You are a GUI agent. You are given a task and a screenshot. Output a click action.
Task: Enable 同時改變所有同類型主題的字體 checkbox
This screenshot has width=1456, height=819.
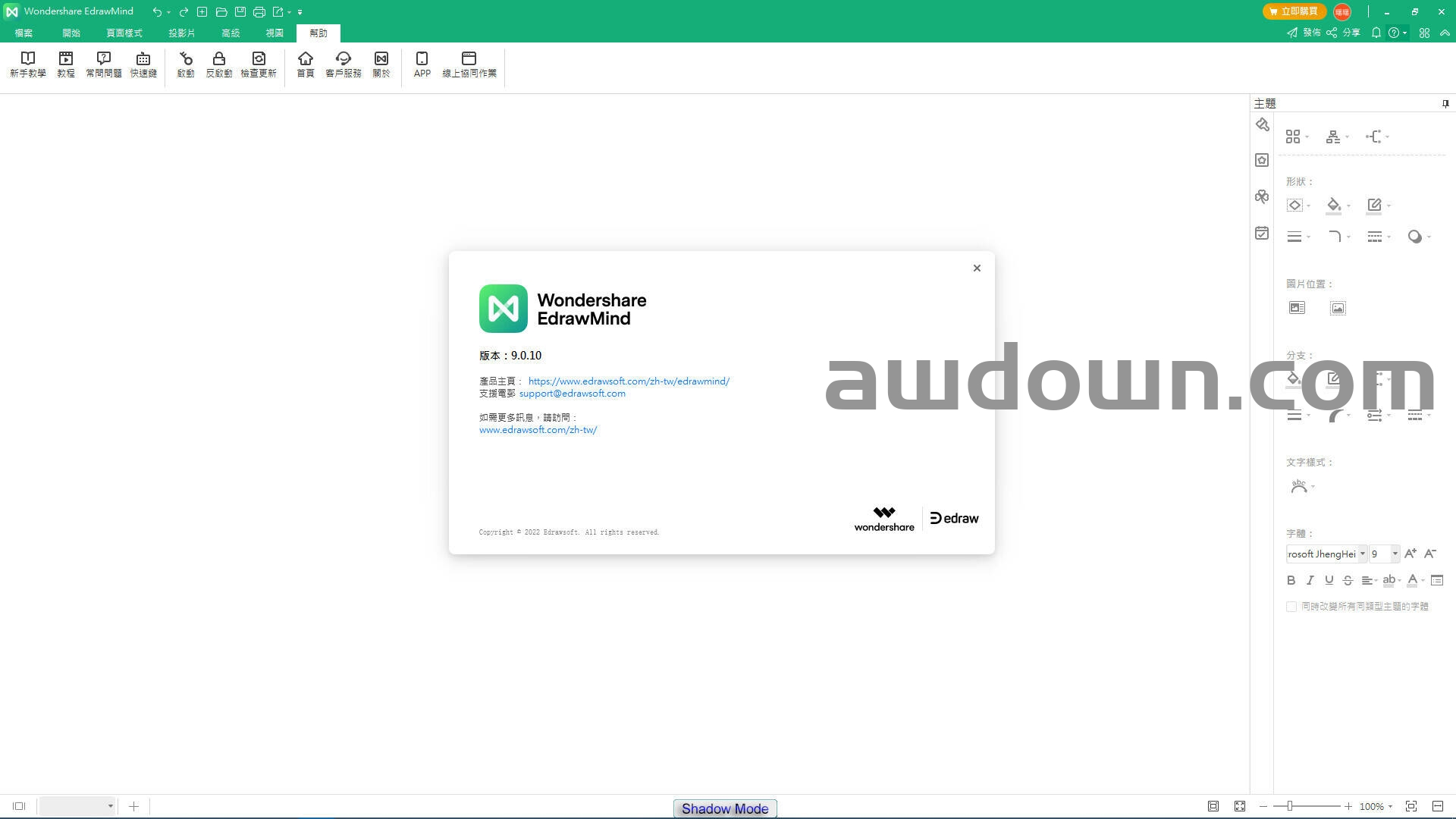[1291, 607]
